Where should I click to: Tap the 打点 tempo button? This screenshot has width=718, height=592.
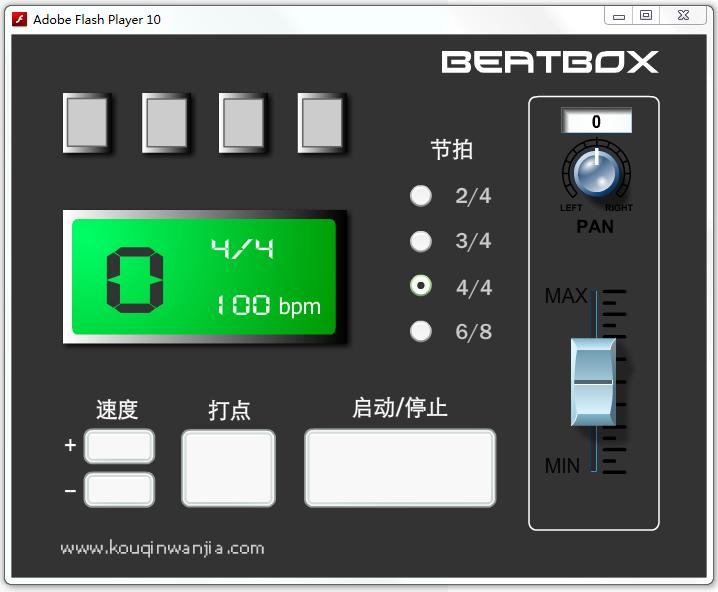pyautogui.click(x=228, y=468)
